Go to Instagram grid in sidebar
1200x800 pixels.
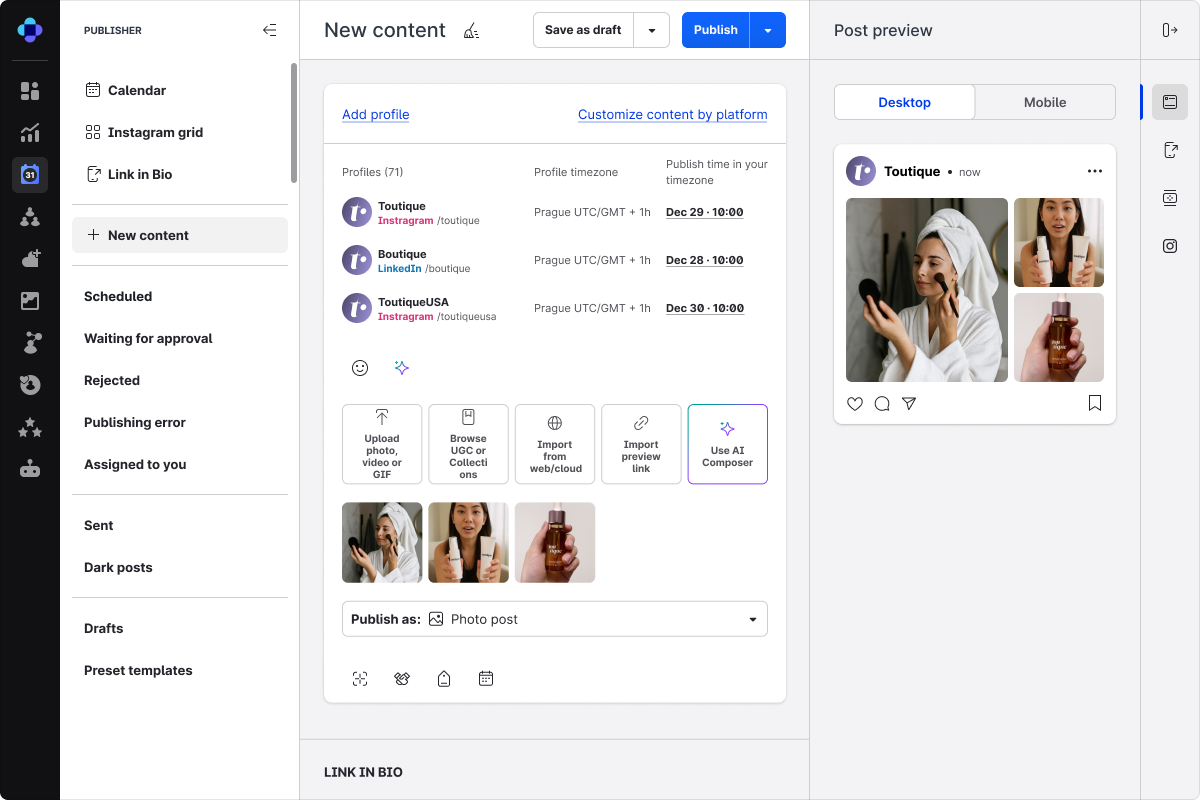click(155, 132)
